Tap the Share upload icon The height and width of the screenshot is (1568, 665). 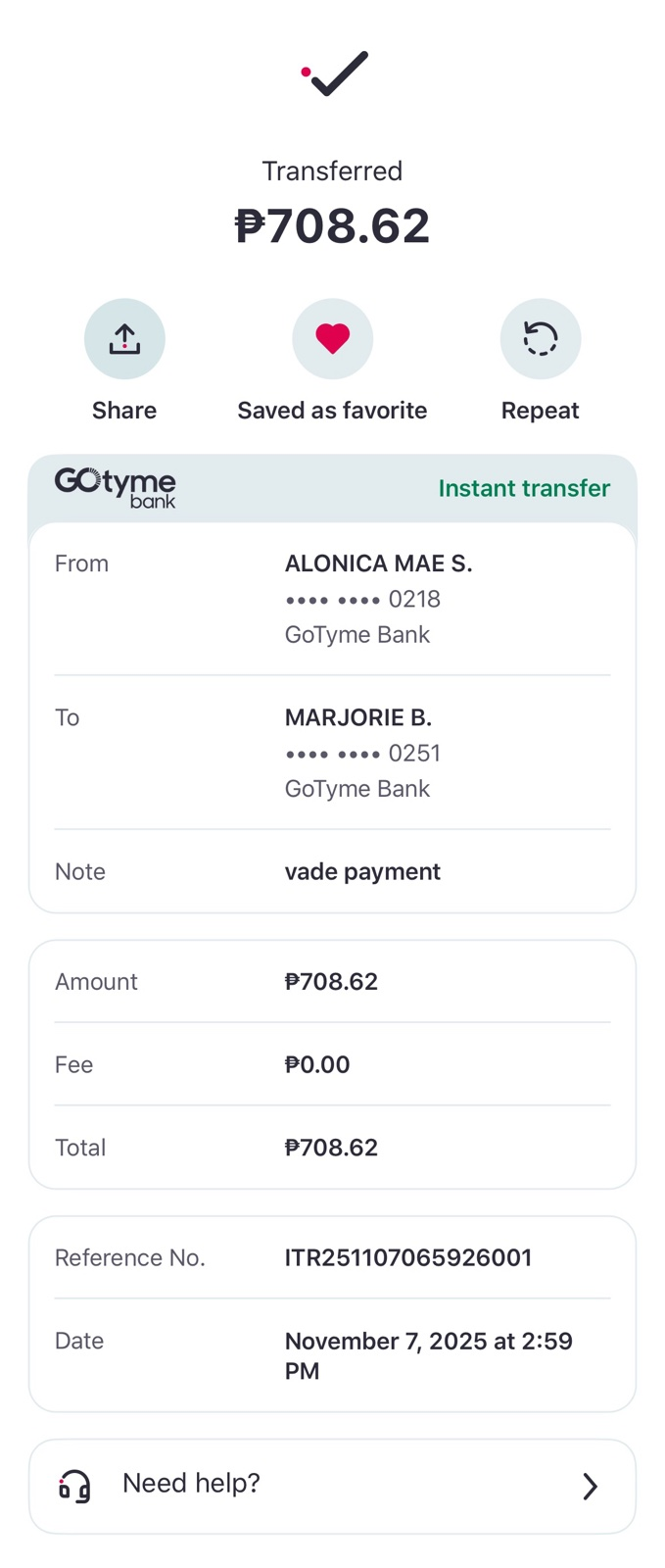pos(124,339)
